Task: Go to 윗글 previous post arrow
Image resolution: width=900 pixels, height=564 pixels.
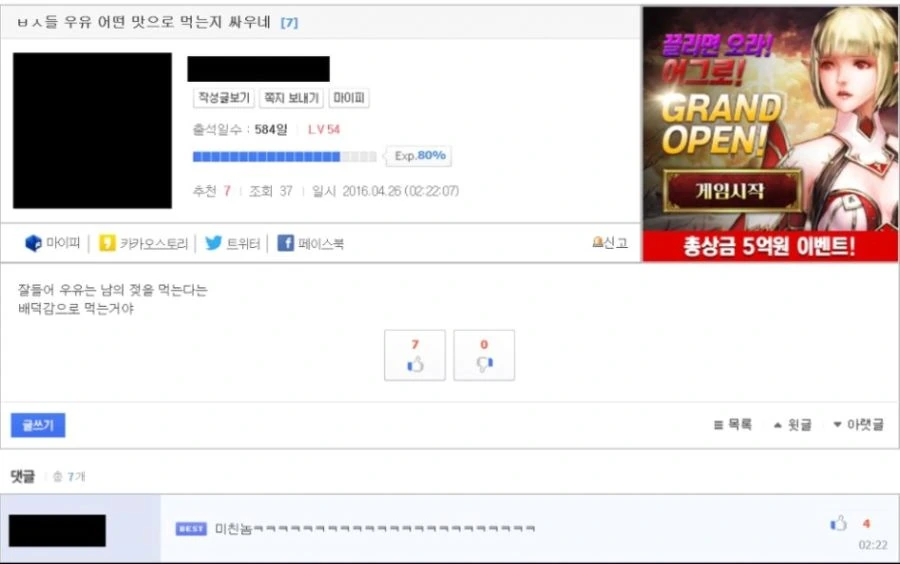Action: click(x=778, y=425)
